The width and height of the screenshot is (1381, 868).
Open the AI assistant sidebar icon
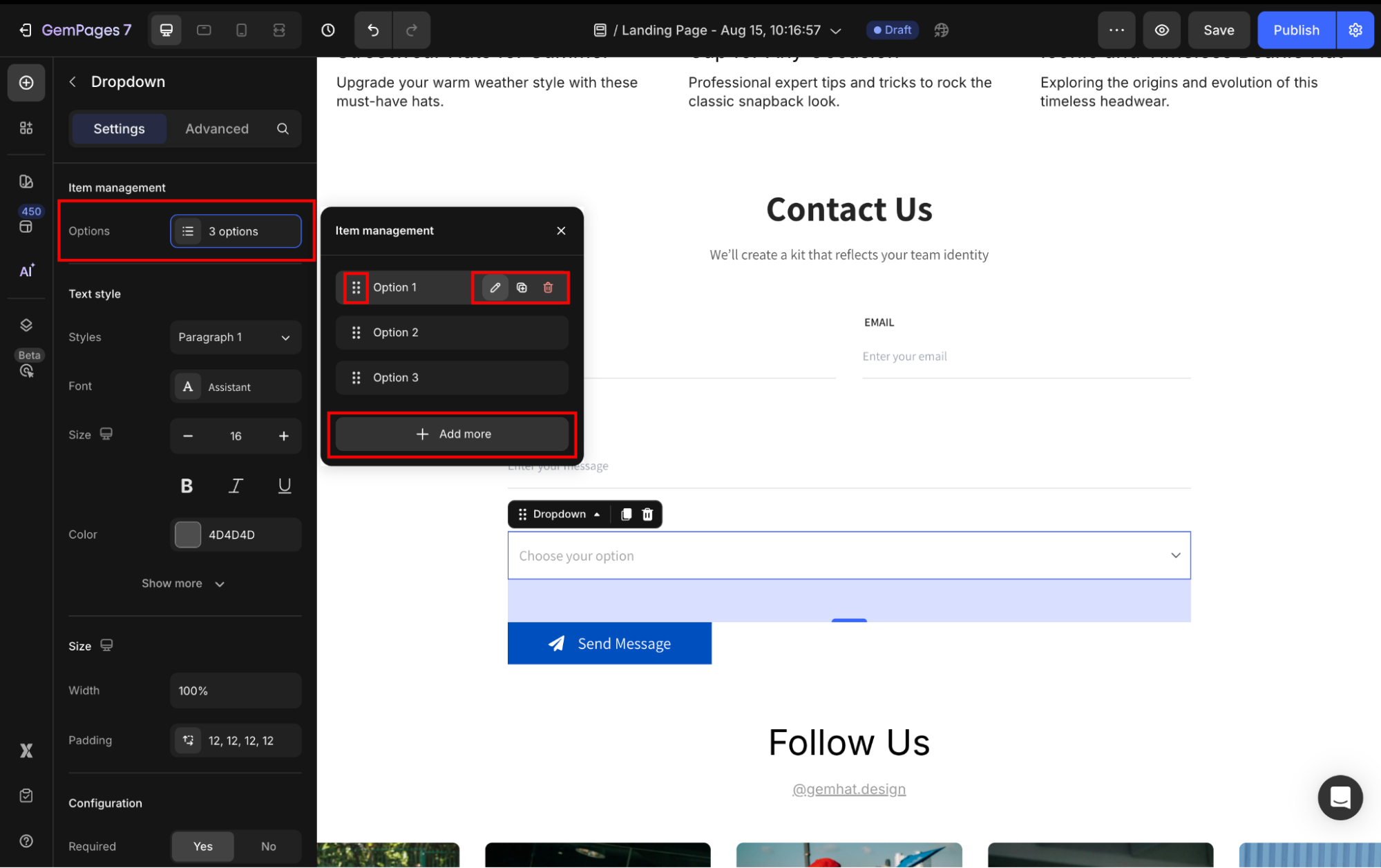tap(26, 271)
